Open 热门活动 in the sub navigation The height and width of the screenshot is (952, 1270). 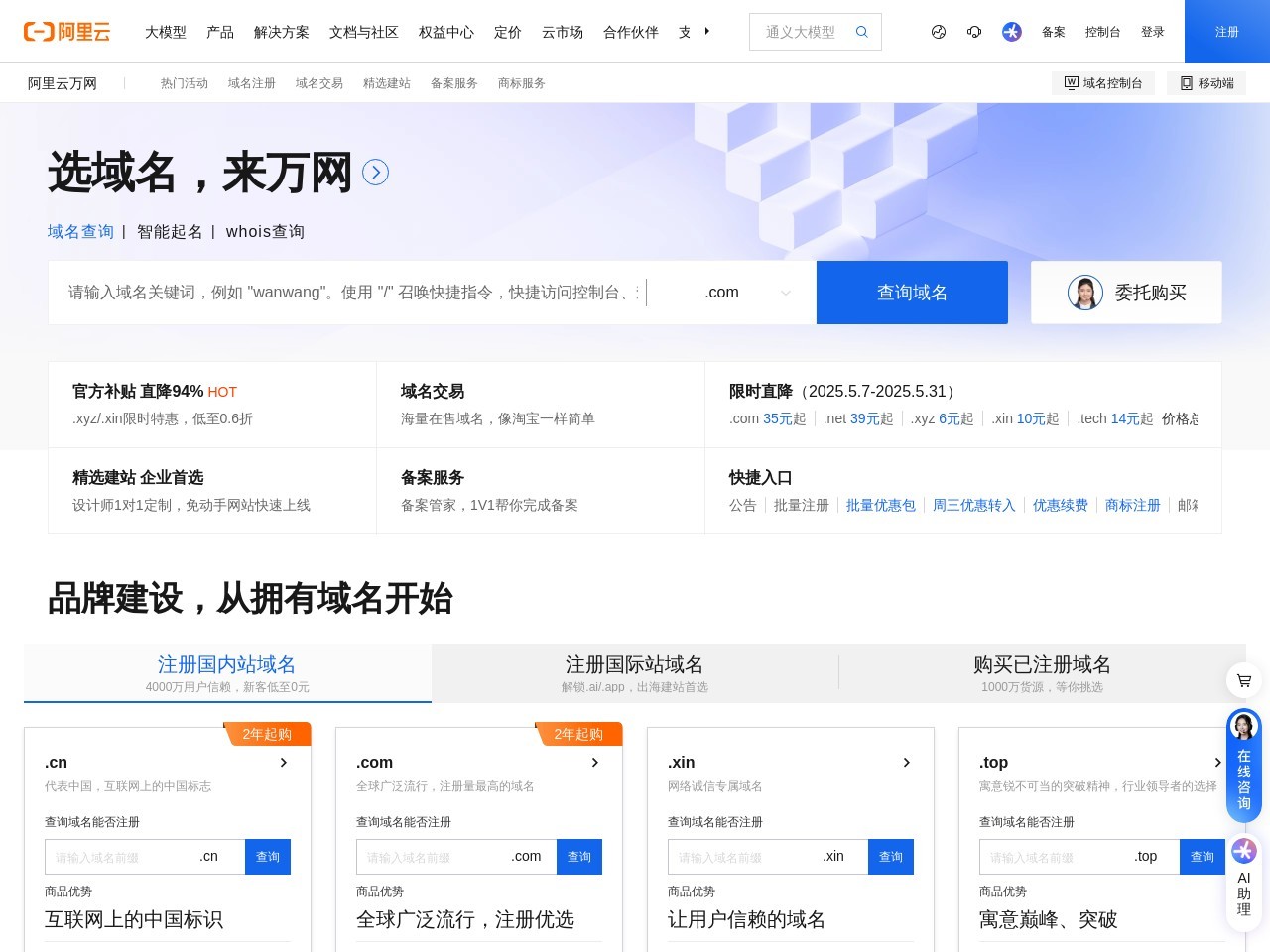click(185, 83)
